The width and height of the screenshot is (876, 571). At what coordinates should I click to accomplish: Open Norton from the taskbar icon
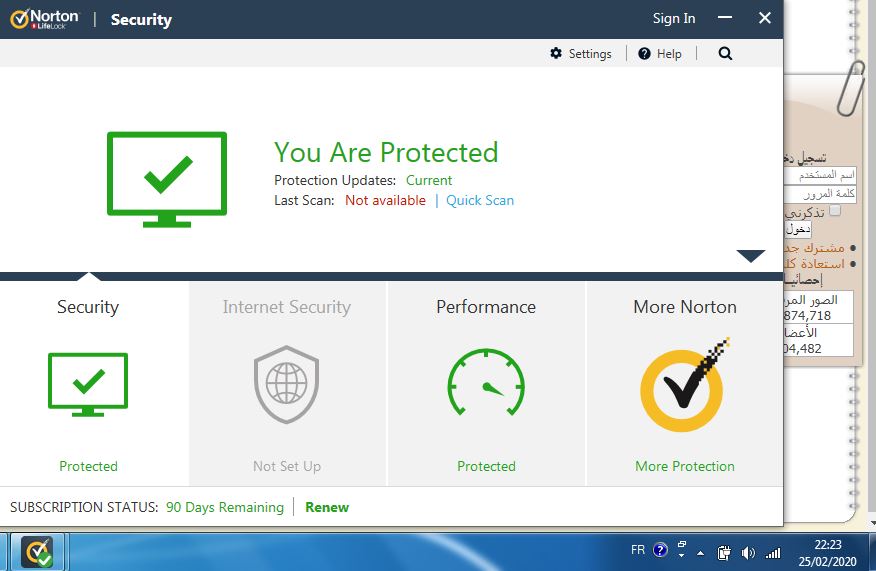(x=37, y=552)
